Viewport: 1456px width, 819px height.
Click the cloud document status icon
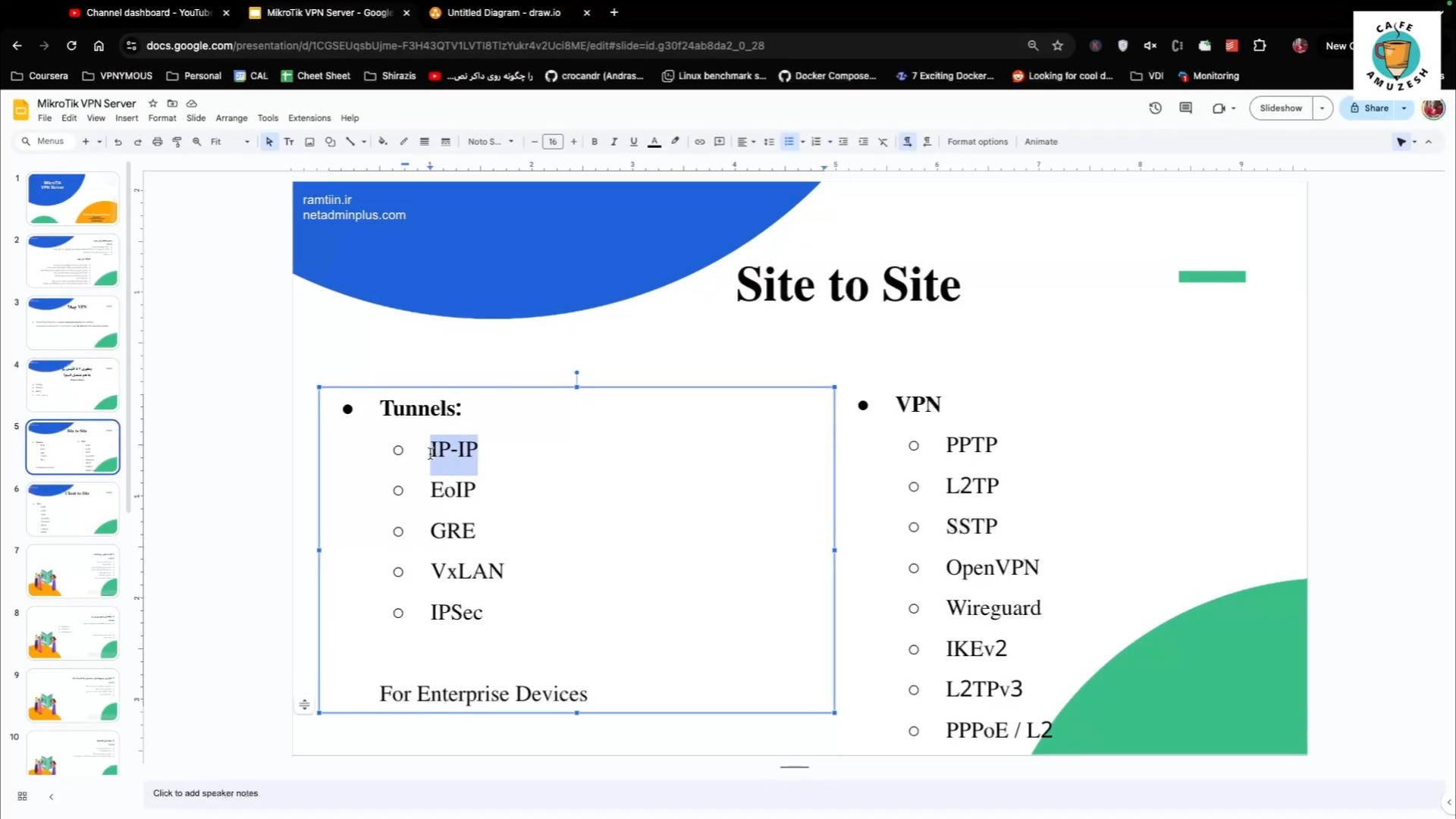[x=192, y=103]
